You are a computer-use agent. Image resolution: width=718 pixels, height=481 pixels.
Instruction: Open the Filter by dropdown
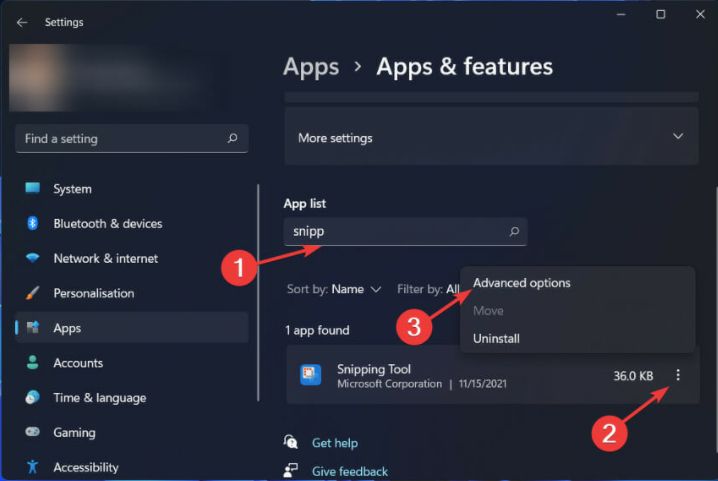(x=428, y=289)
